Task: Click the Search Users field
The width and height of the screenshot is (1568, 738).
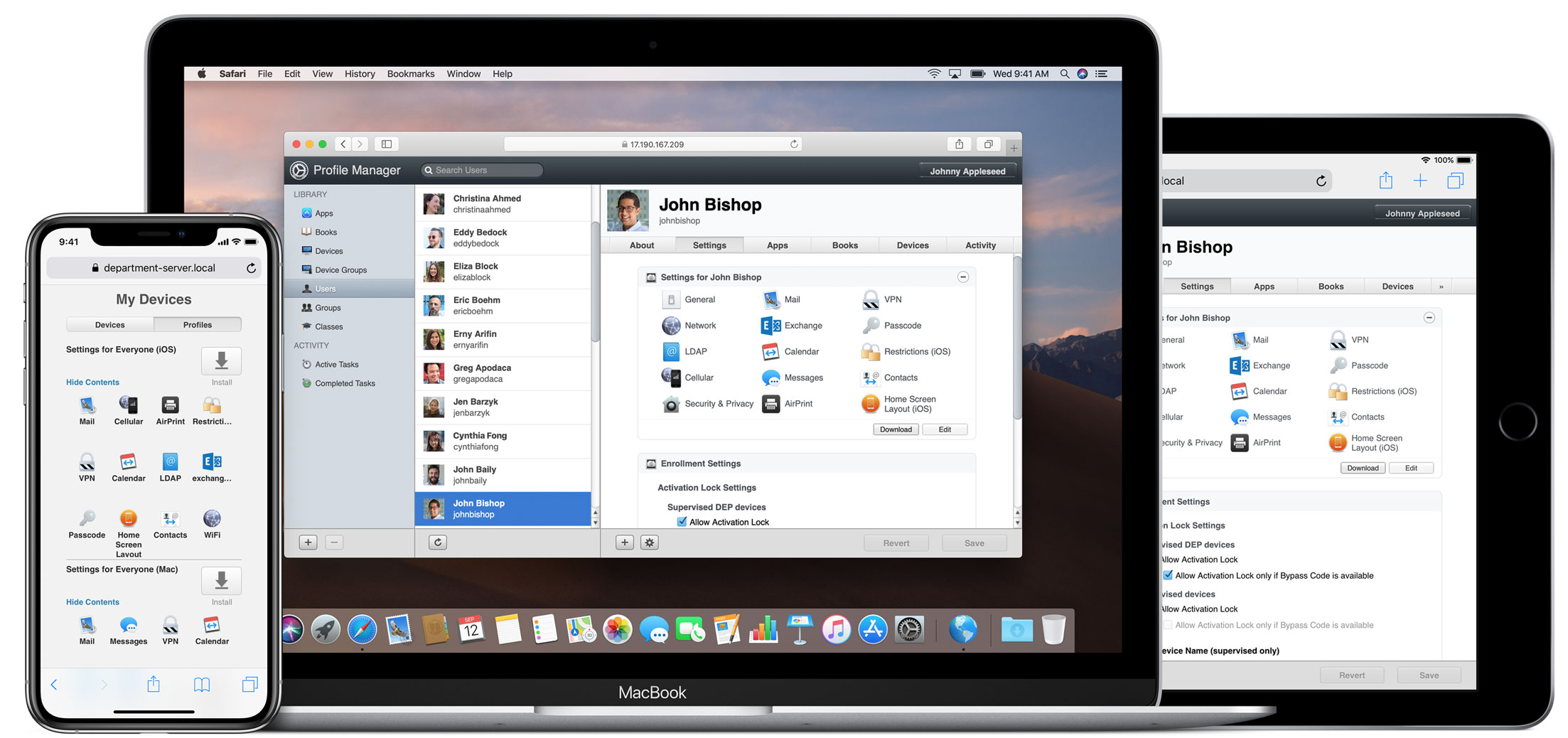Action: (482, 171)
